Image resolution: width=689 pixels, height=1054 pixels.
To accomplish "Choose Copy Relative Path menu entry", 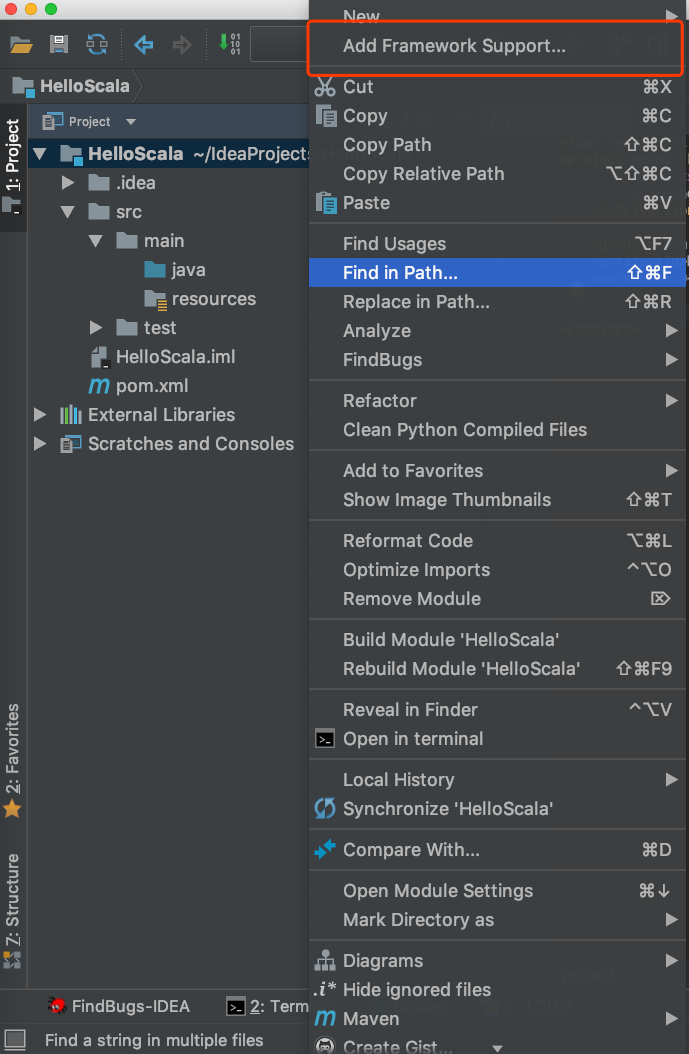I will tap(497, 173).
